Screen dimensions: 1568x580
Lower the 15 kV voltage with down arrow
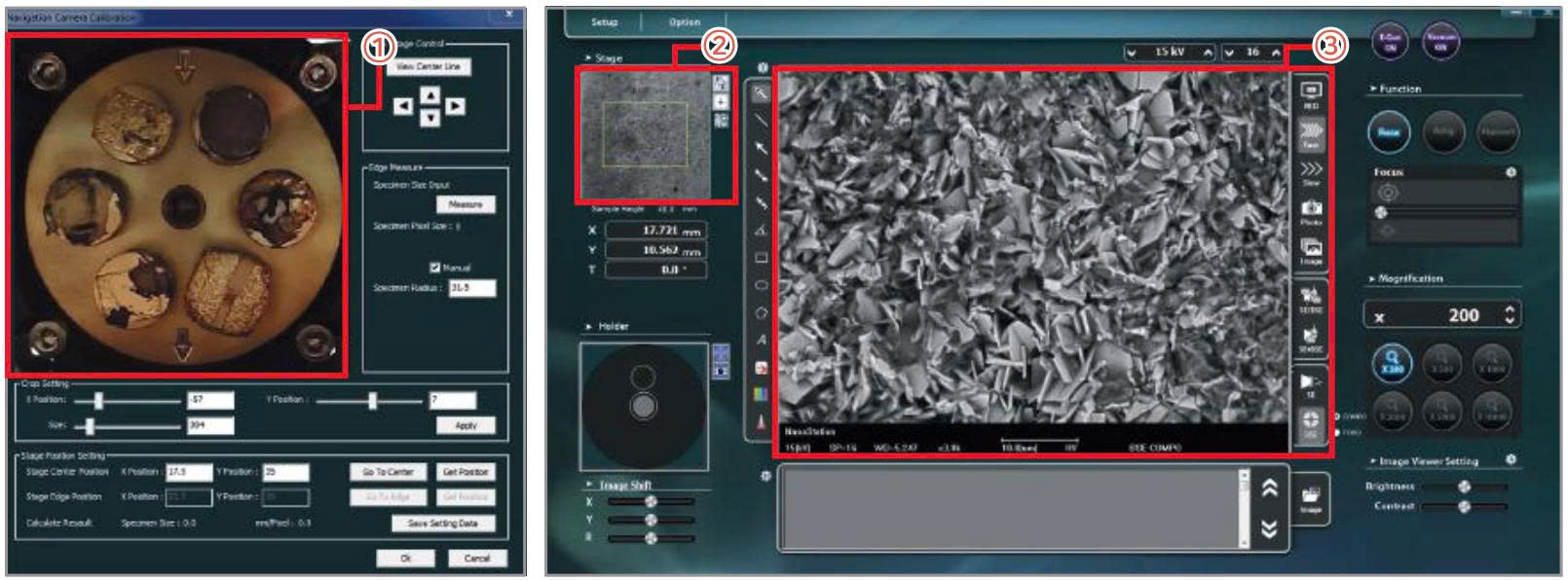(x=1132, y=53)
